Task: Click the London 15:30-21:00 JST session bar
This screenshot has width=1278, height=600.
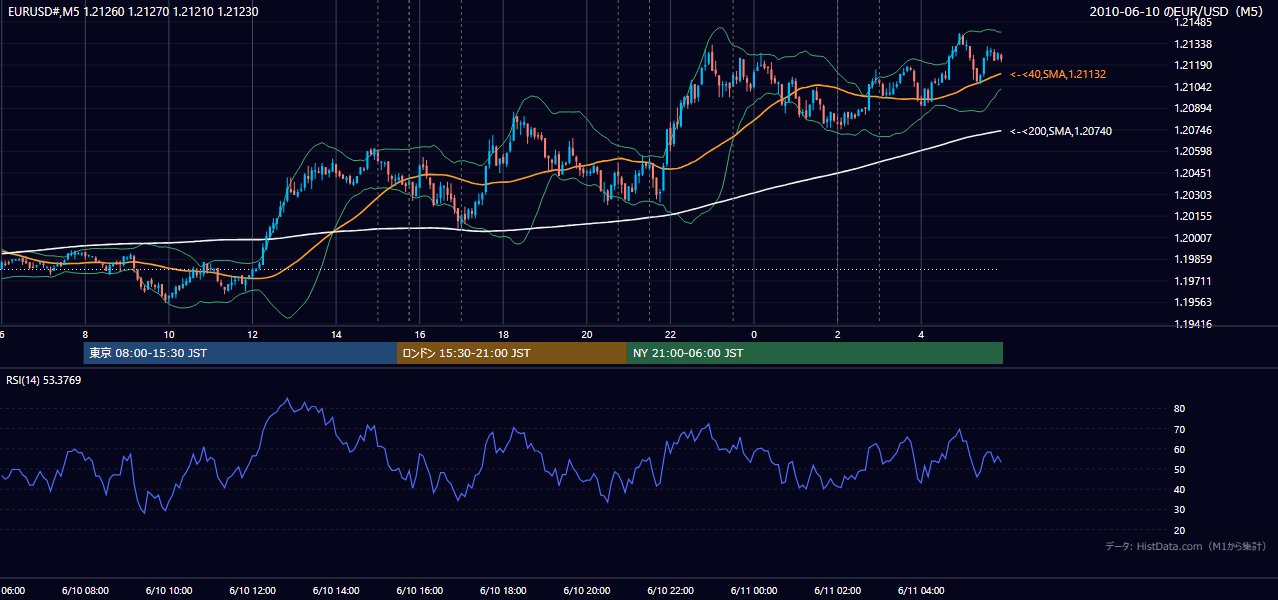Action: tap(512, 353)
